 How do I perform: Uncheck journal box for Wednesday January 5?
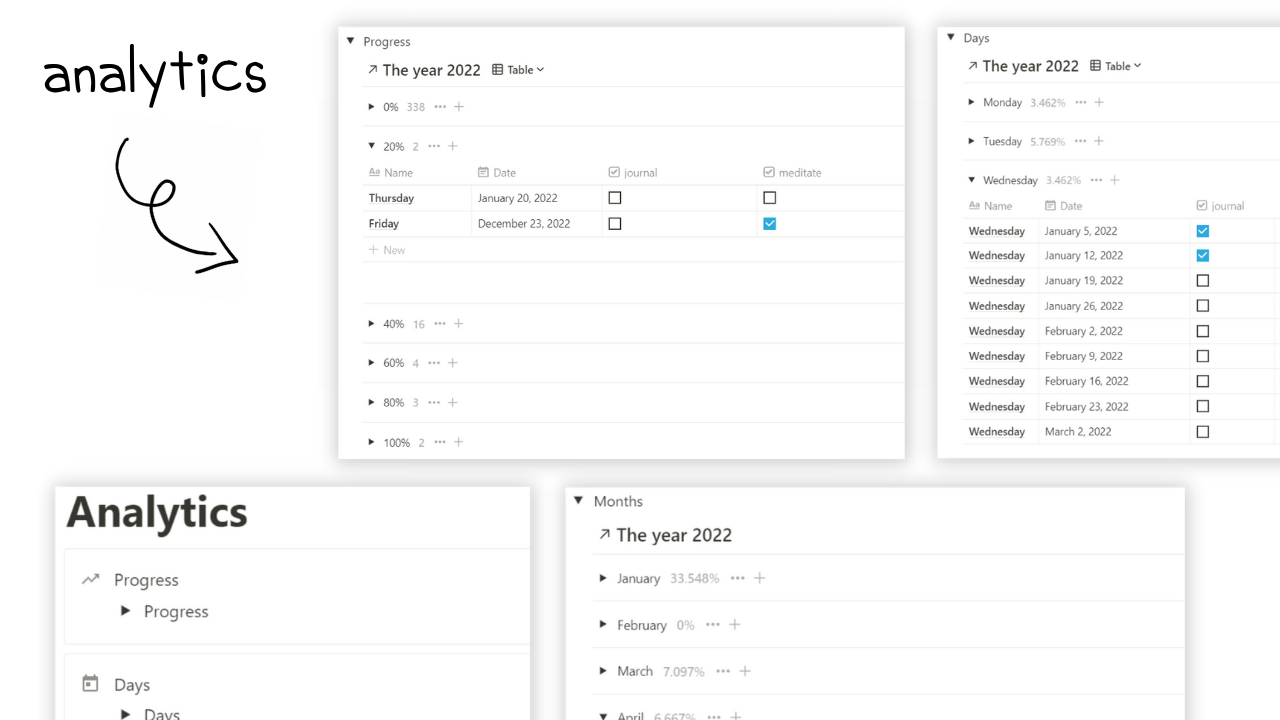[x=1203, y=231]
